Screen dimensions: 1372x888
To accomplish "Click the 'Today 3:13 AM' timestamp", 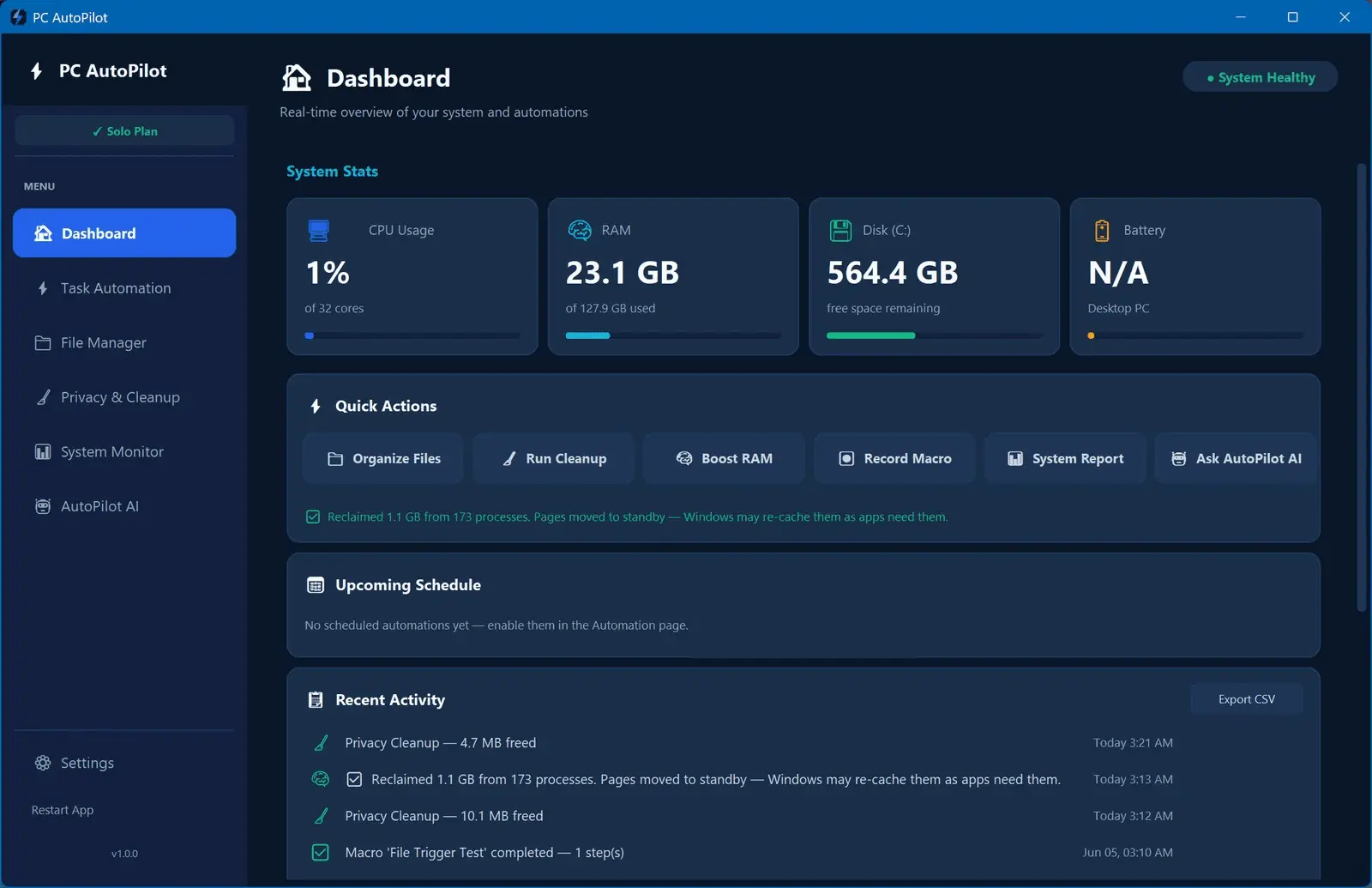I will tap(1133, 779).
